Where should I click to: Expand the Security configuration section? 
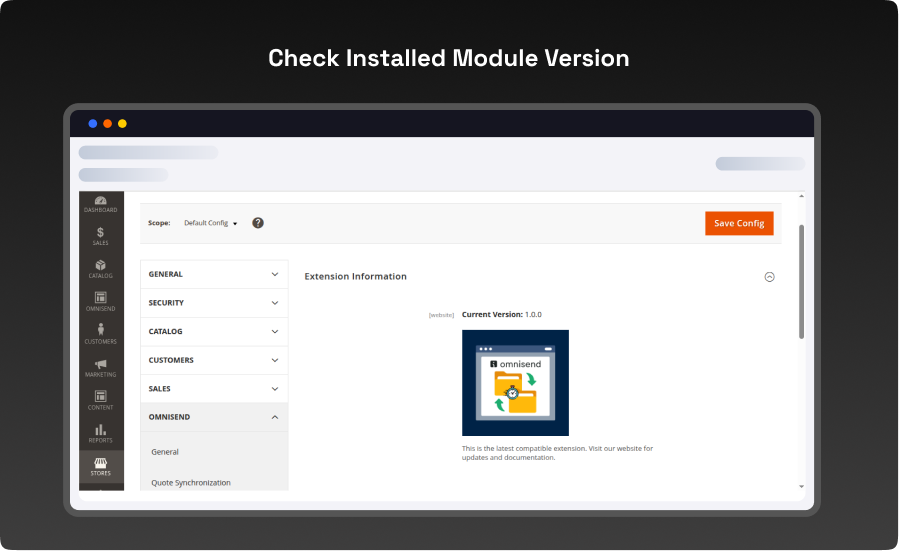[214, 303]
